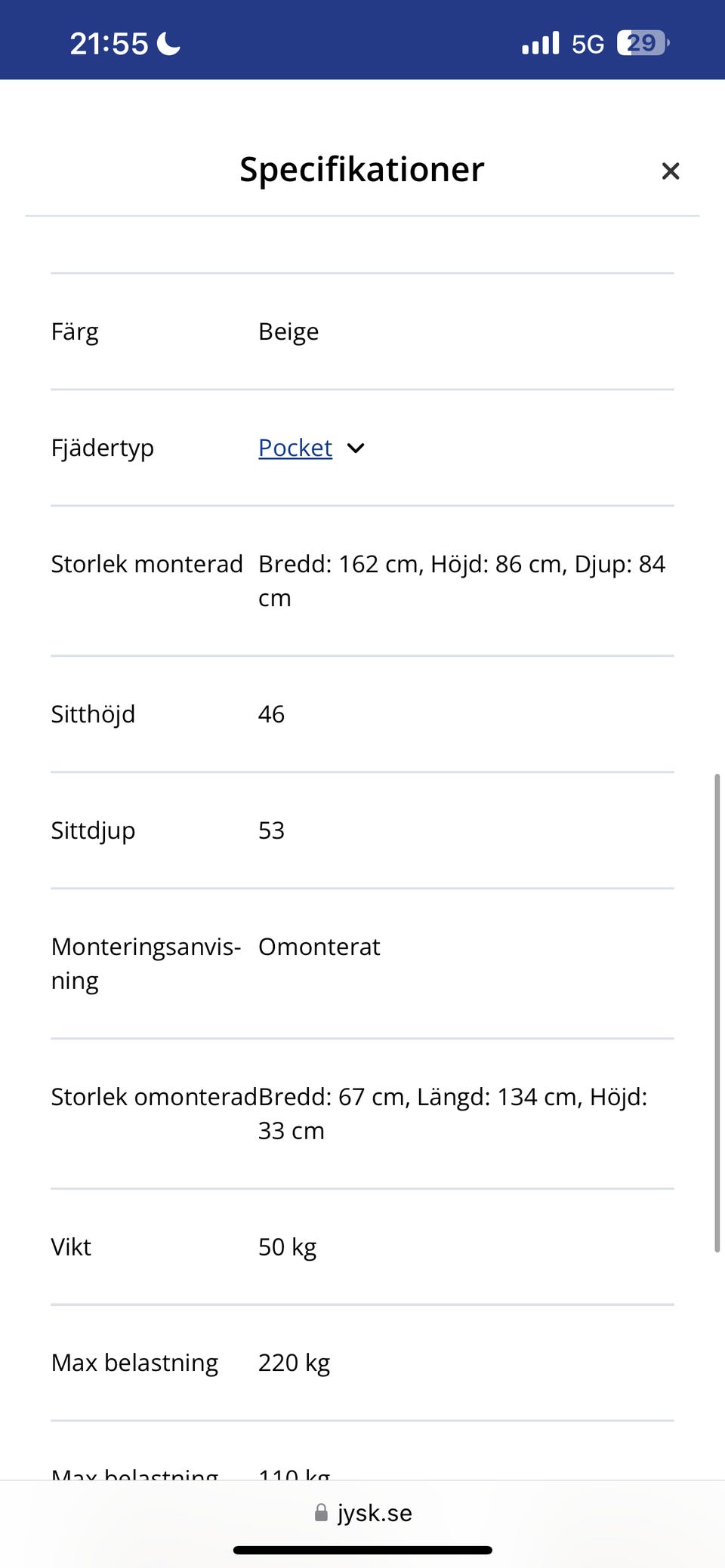Tap the battery indicator icon

point(643,43)
